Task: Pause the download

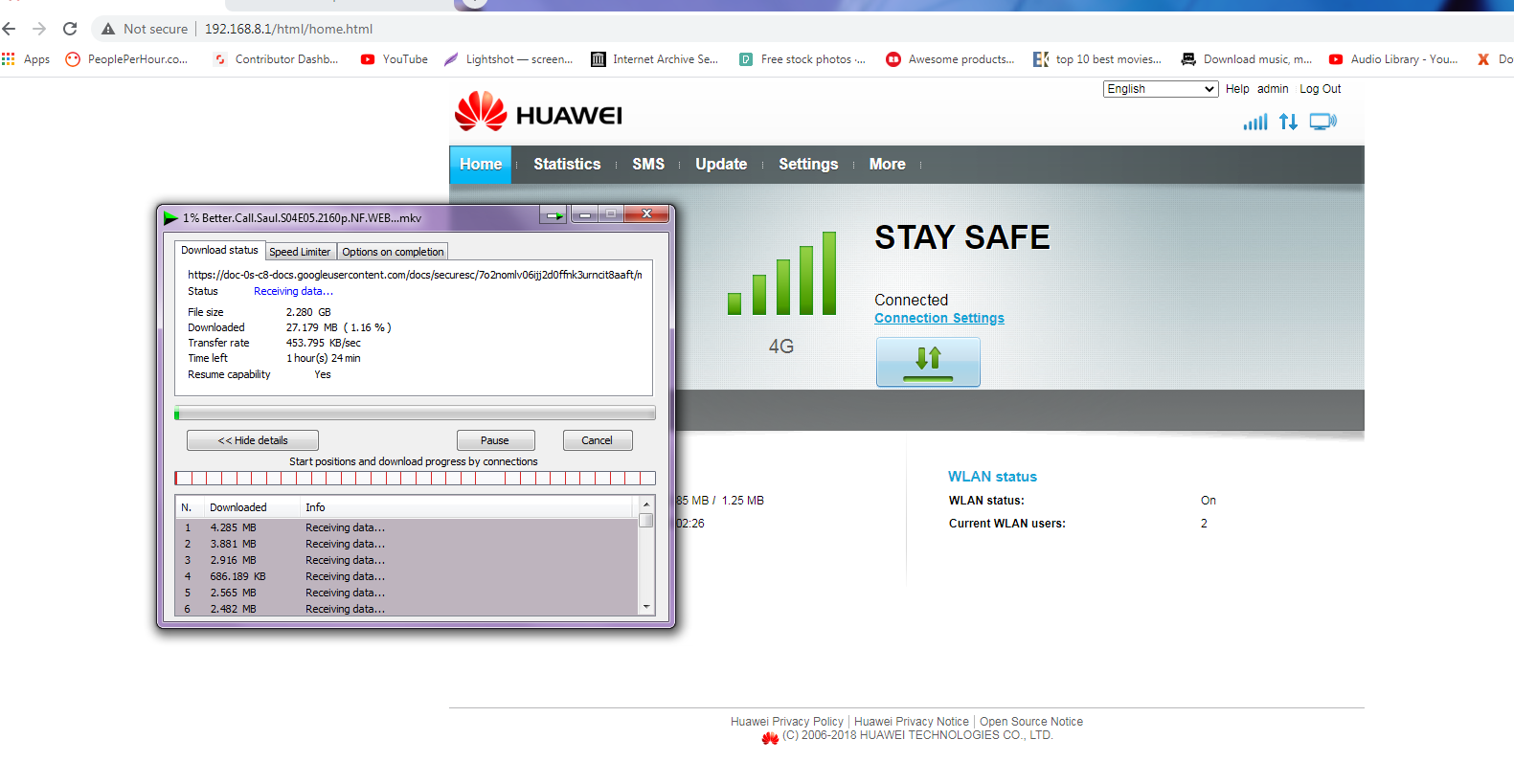Action: tap(495, 440)
